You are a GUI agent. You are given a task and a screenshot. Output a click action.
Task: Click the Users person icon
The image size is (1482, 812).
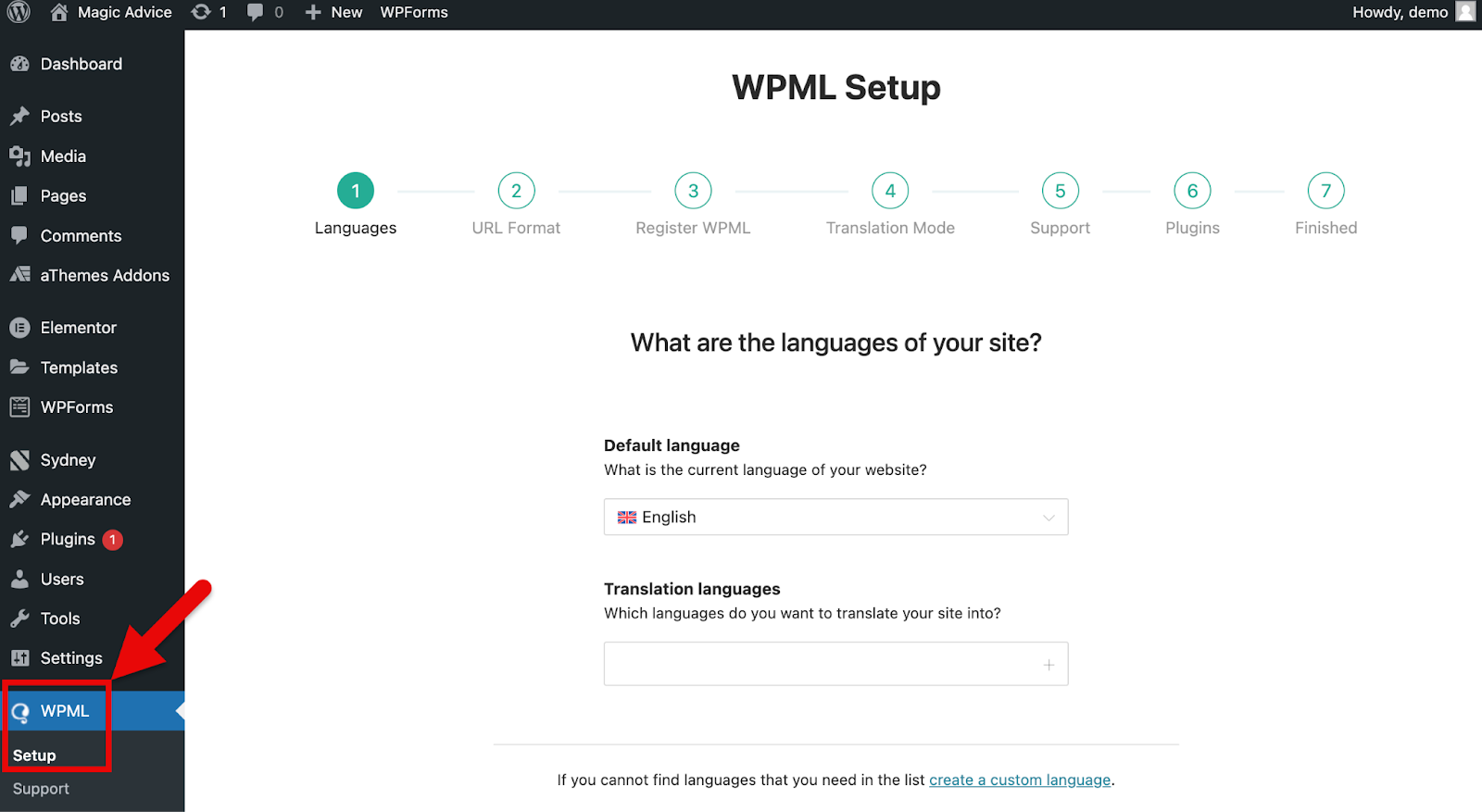tap(19, 580)
